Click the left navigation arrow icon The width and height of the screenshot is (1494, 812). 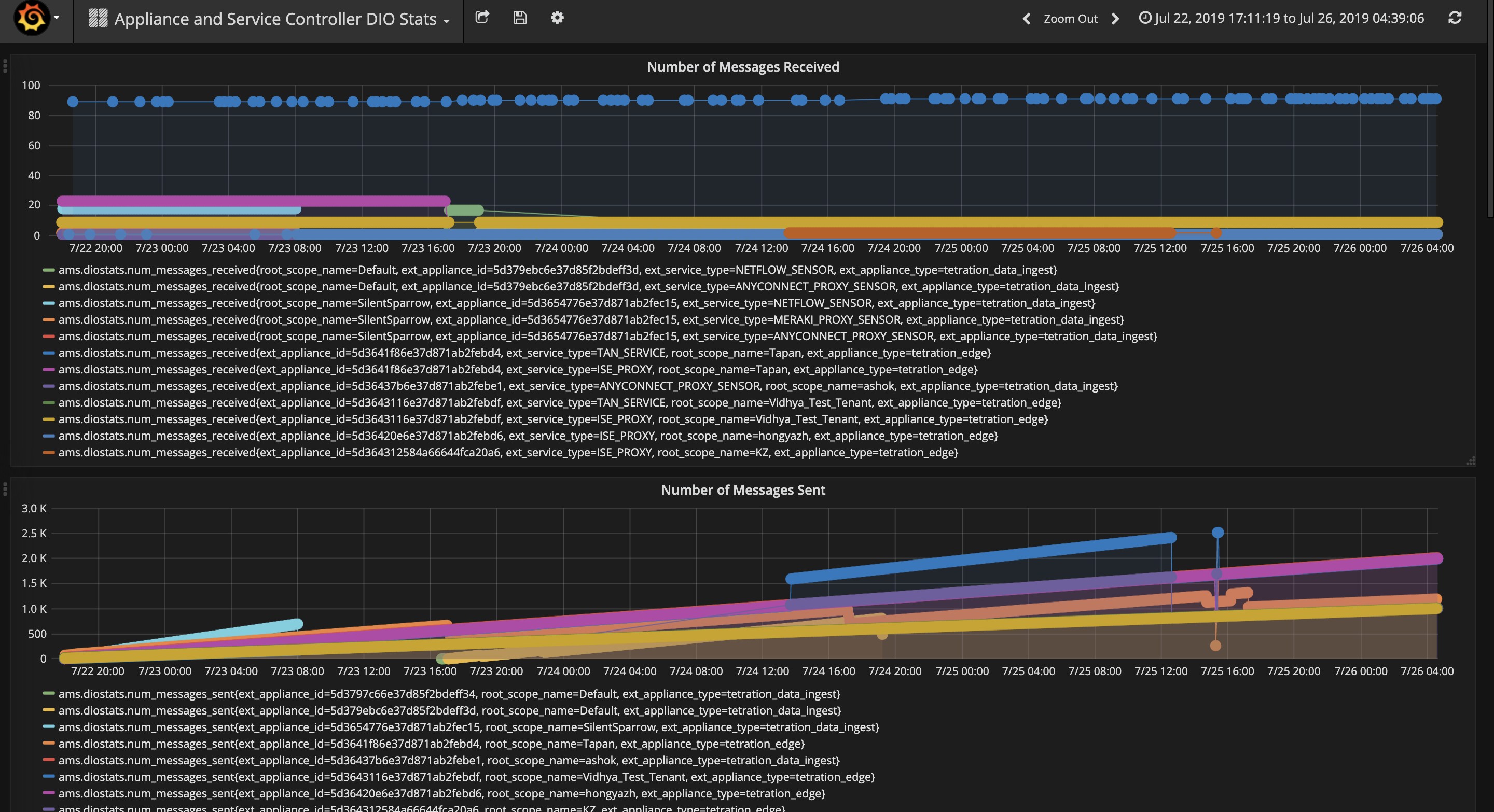[1024, 18]
